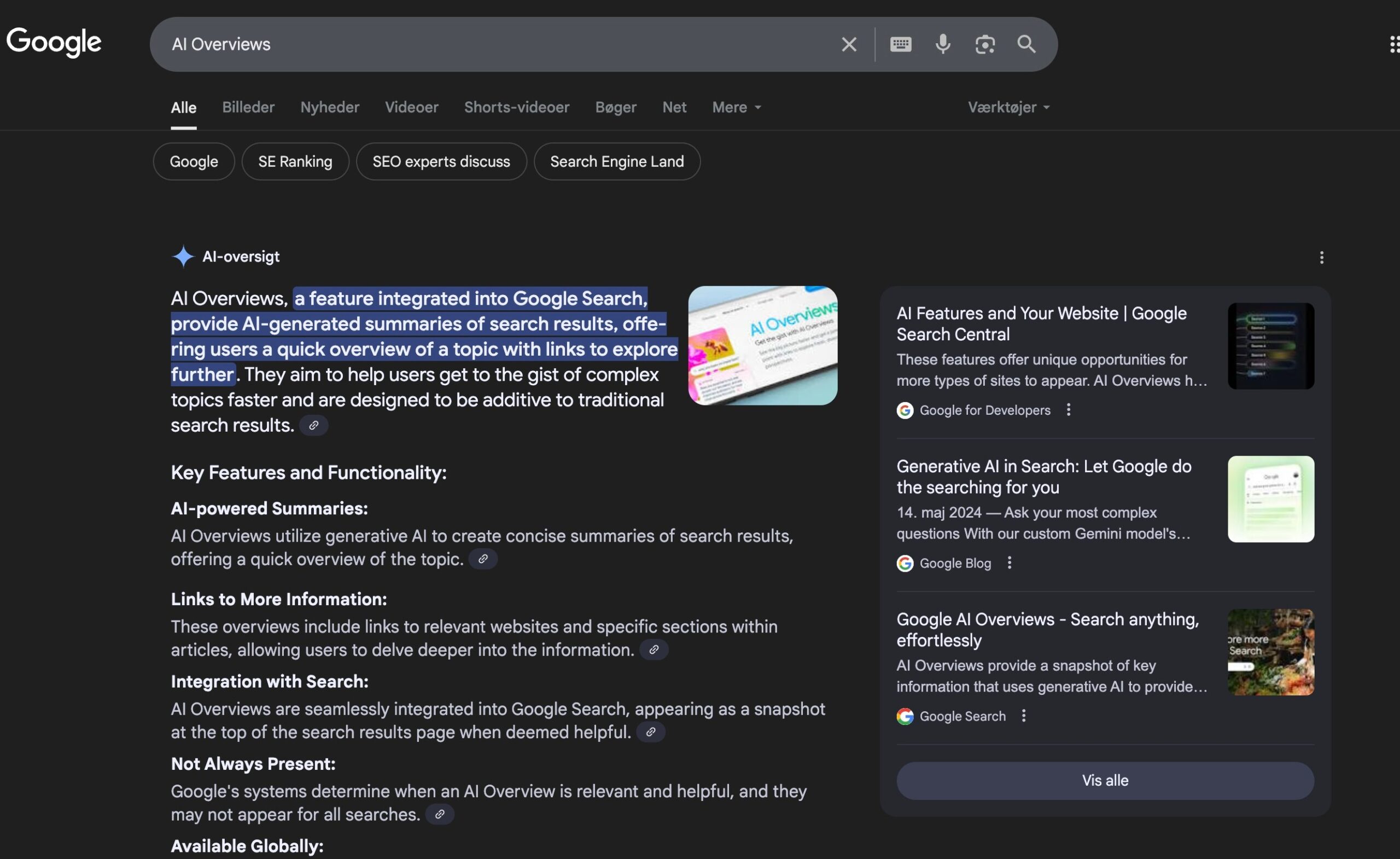Open the AI Overviews tablet thumbnail image
The width and height of the screenshot is (1400, 859).
click(x=762, y=346)
